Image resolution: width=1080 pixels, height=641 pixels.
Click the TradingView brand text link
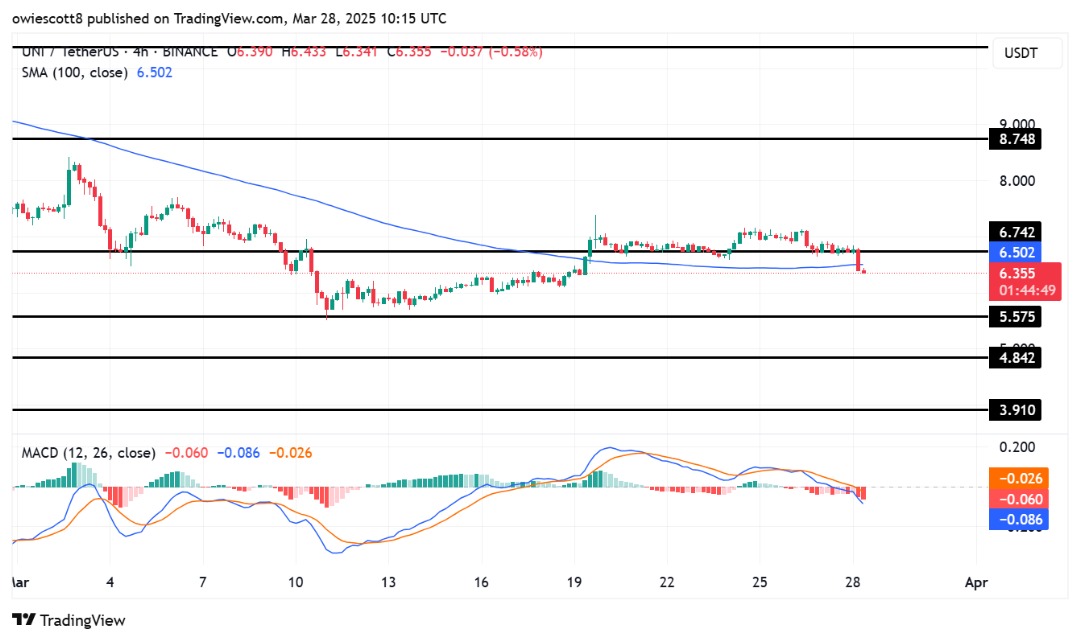[83, 620]
